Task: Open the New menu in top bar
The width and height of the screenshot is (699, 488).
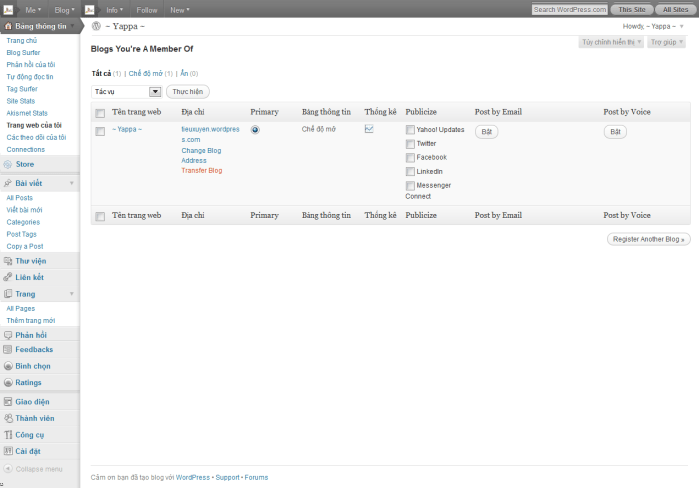Action: [x=180, y=9]
